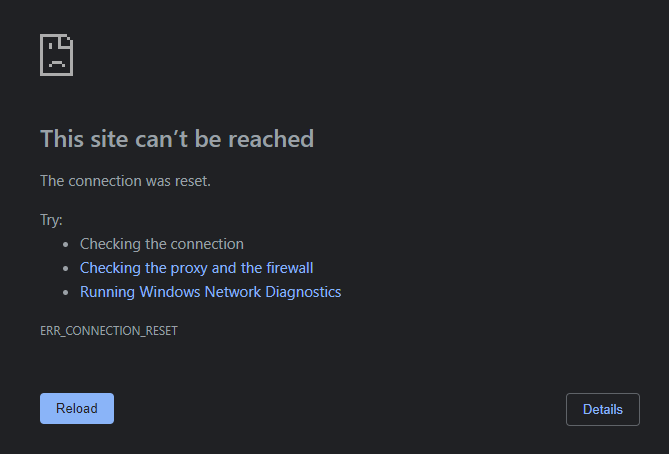Click the word 'firewall' in the proxy link
This screenshot has height=454, width=669.
point(290,268)
